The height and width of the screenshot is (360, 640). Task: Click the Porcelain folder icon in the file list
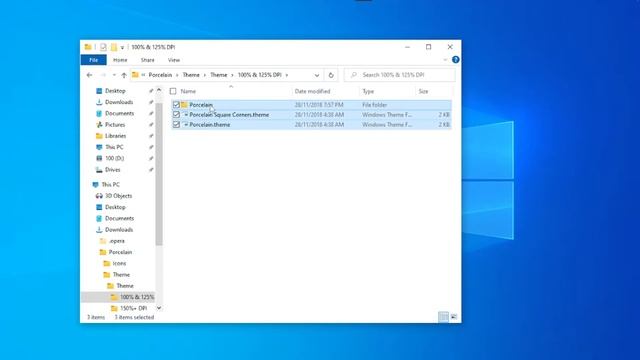(x=184, y=105)
